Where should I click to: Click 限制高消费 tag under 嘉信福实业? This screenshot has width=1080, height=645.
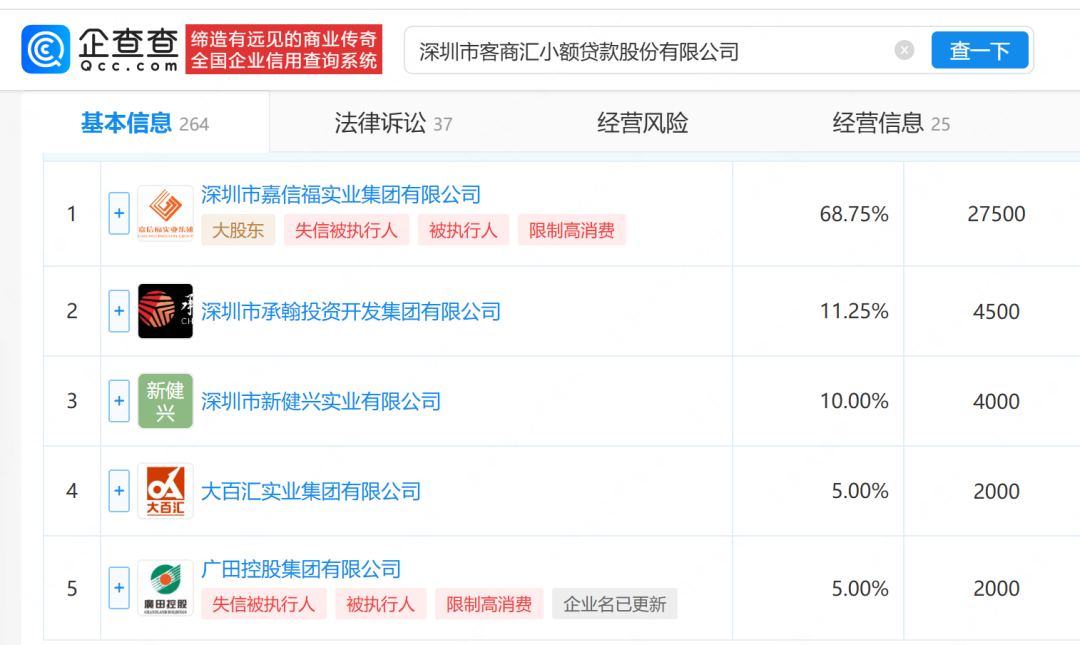coord(572,230)
